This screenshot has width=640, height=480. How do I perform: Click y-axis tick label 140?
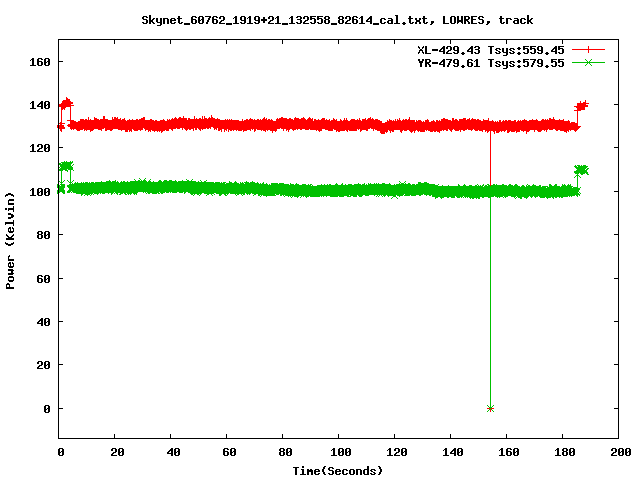tap(40, 105)
